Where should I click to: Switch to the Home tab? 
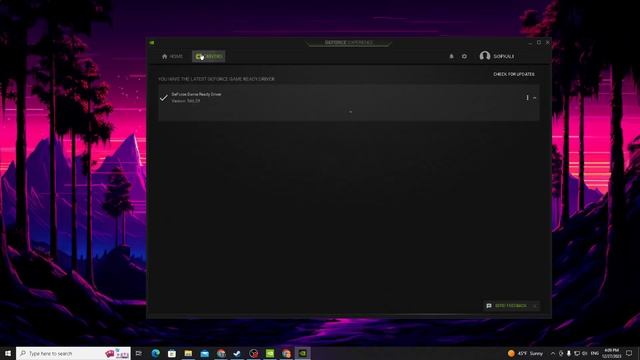[172, 56]
